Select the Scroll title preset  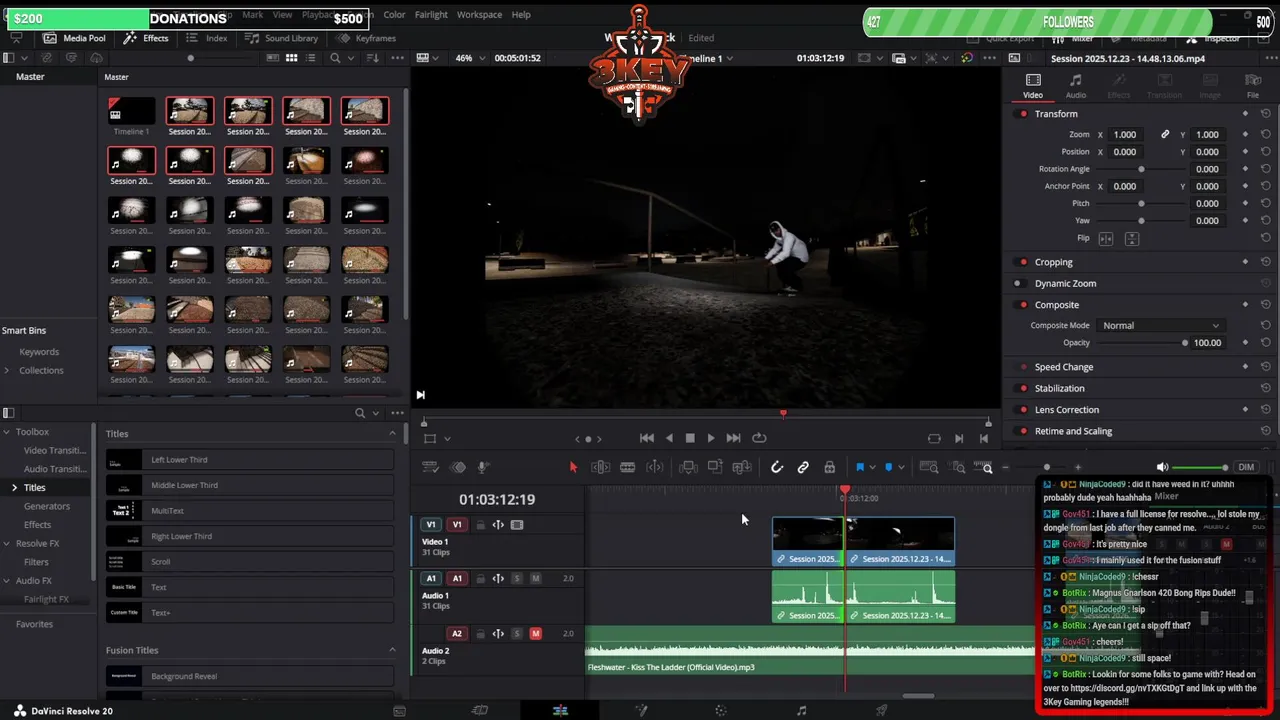(250, 562)
